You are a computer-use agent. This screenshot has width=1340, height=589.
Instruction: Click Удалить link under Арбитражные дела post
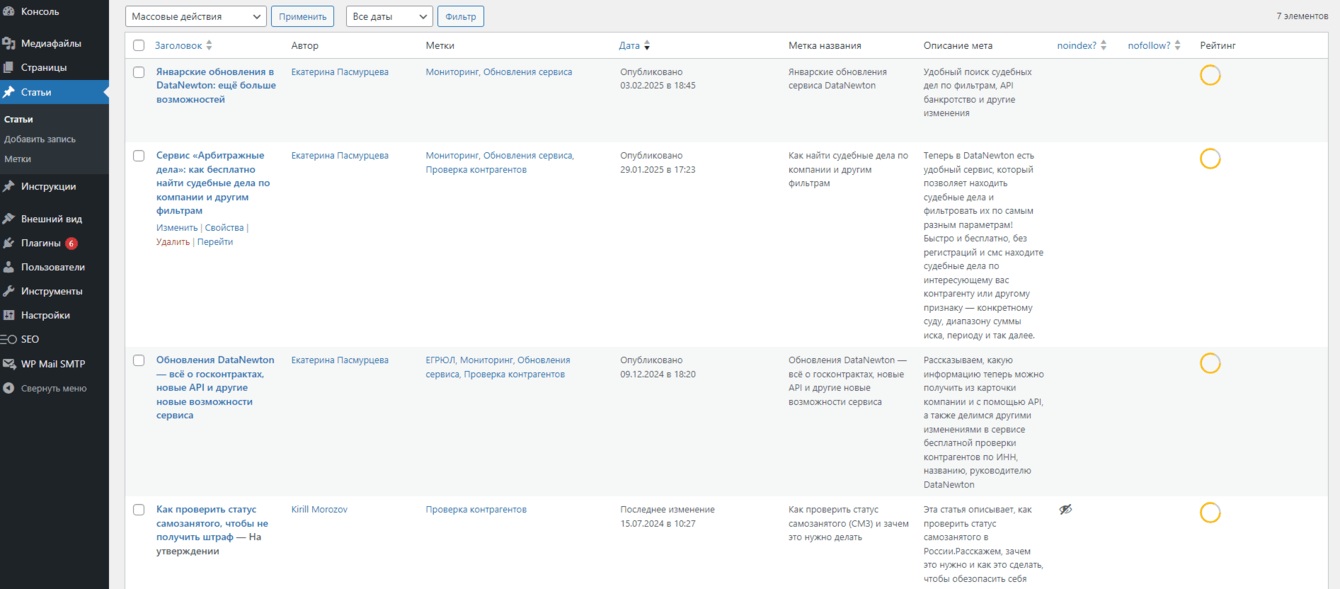click(x=173, y=242)
